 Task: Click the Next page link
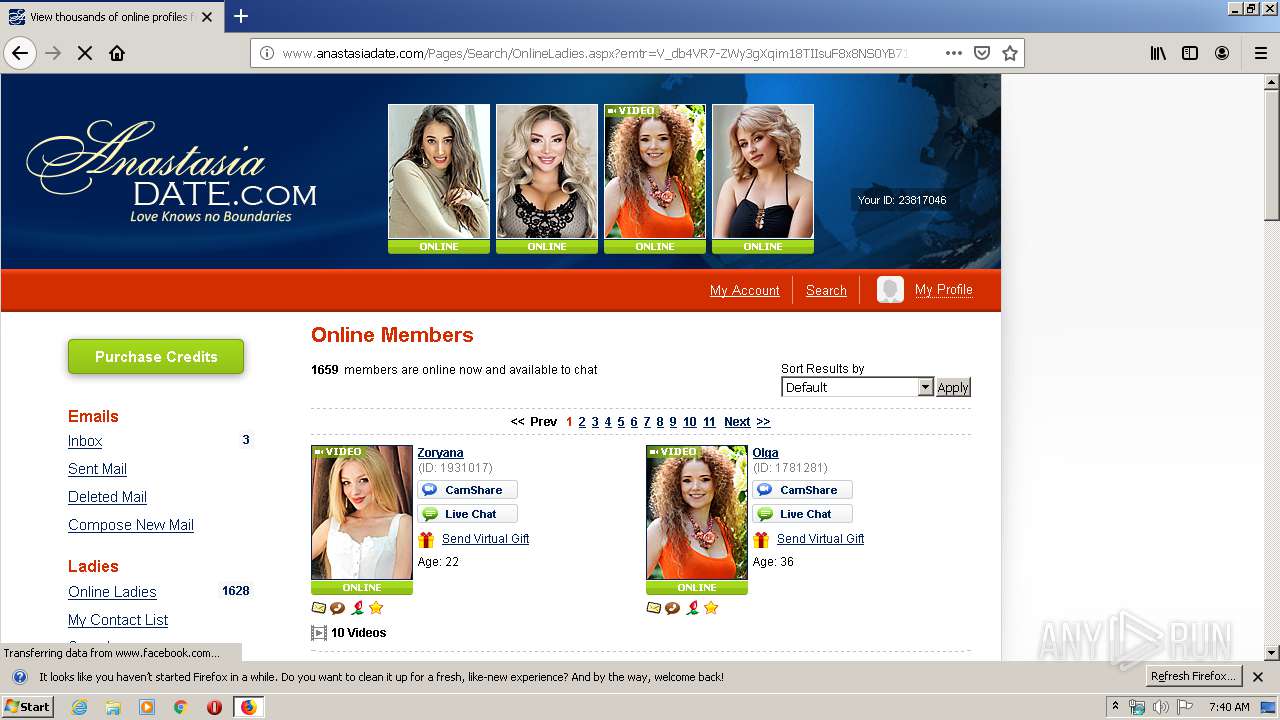737,422
